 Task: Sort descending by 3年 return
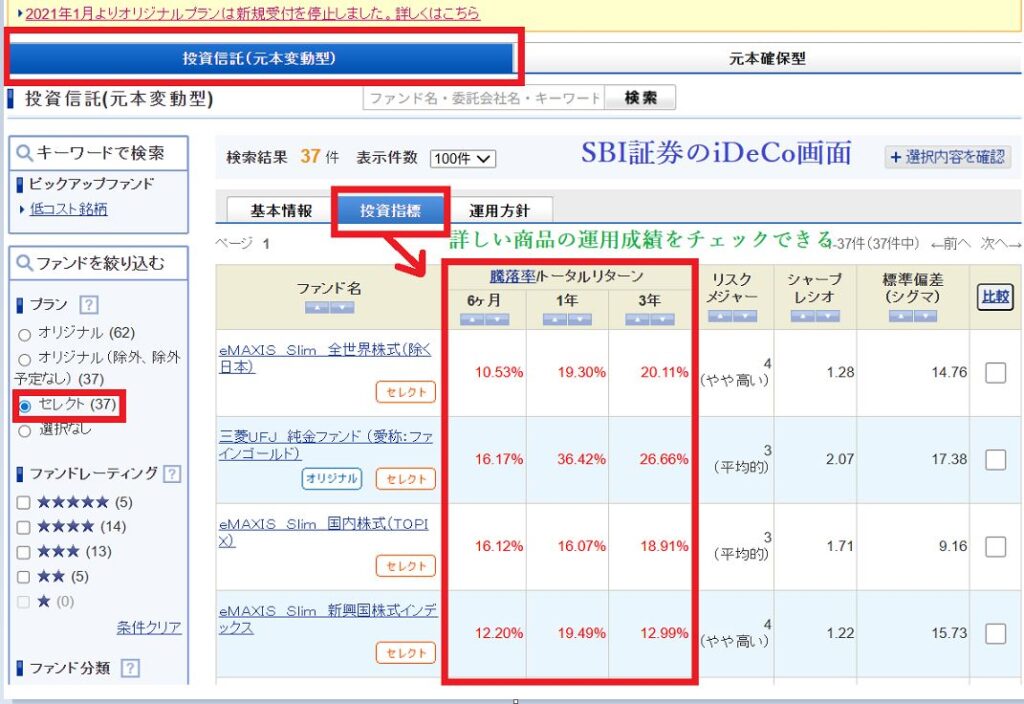point(661,319)
